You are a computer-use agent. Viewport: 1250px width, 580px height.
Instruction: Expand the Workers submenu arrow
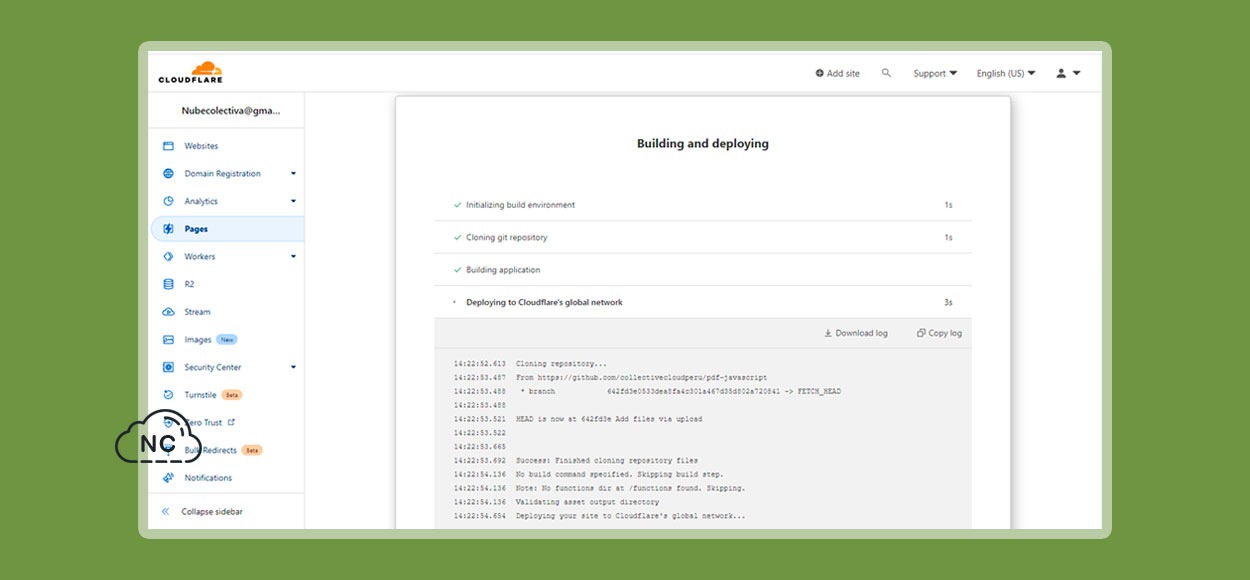tap(293, 257)
